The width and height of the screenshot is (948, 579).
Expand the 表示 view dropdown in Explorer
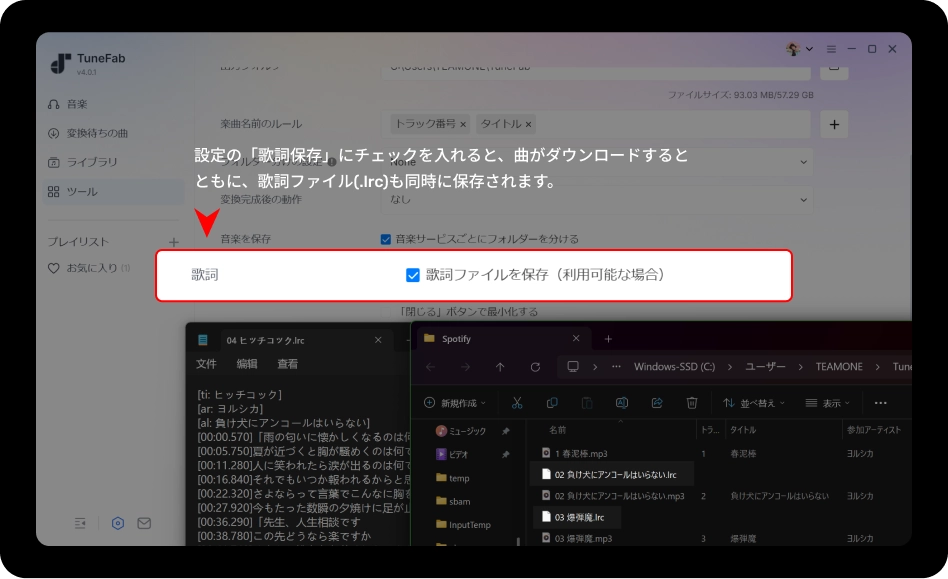click(x=834, y=403)
